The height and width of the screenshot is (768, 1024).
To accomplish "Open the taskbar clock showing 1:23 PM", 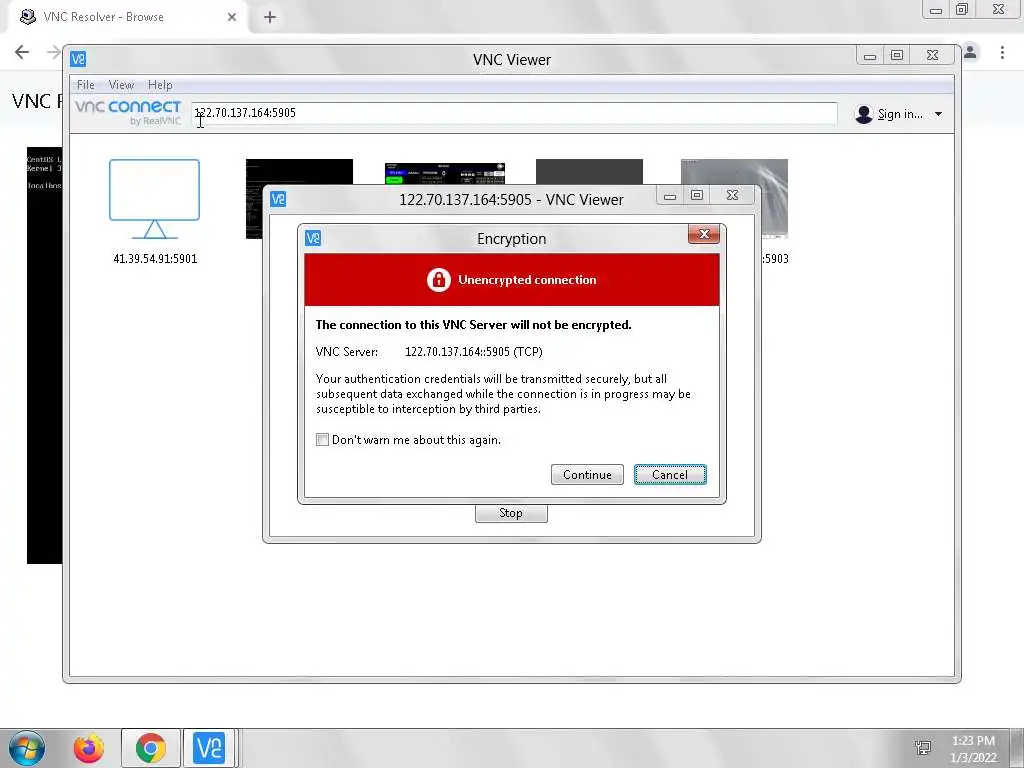I will tap(974, 749).
